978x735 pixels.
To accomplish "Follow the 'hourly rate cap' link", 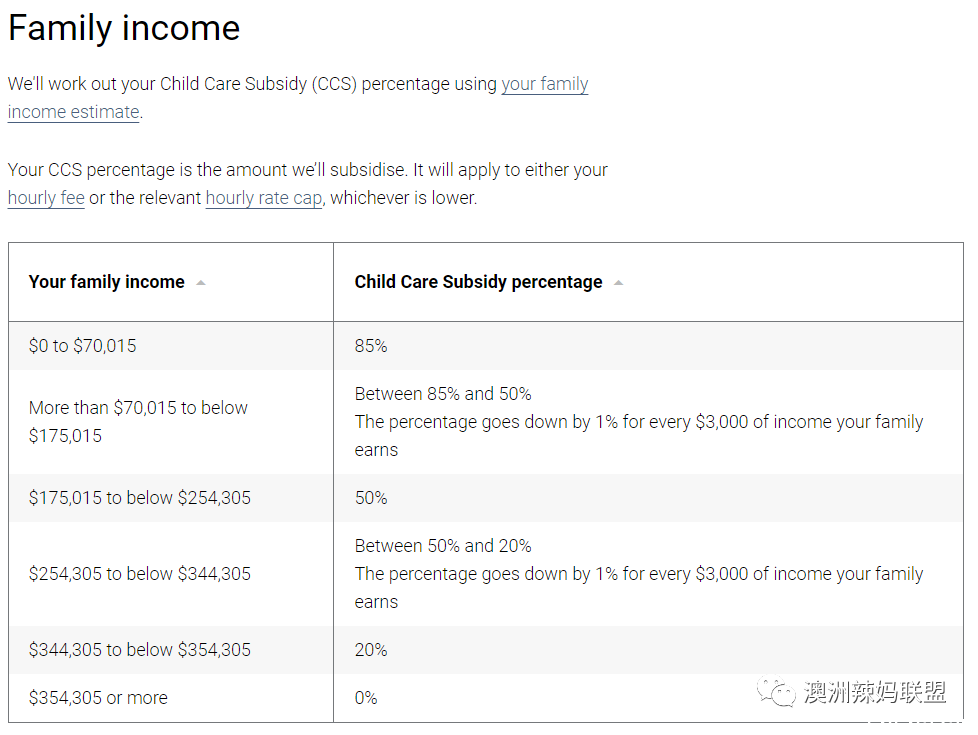I will (264, 198).
